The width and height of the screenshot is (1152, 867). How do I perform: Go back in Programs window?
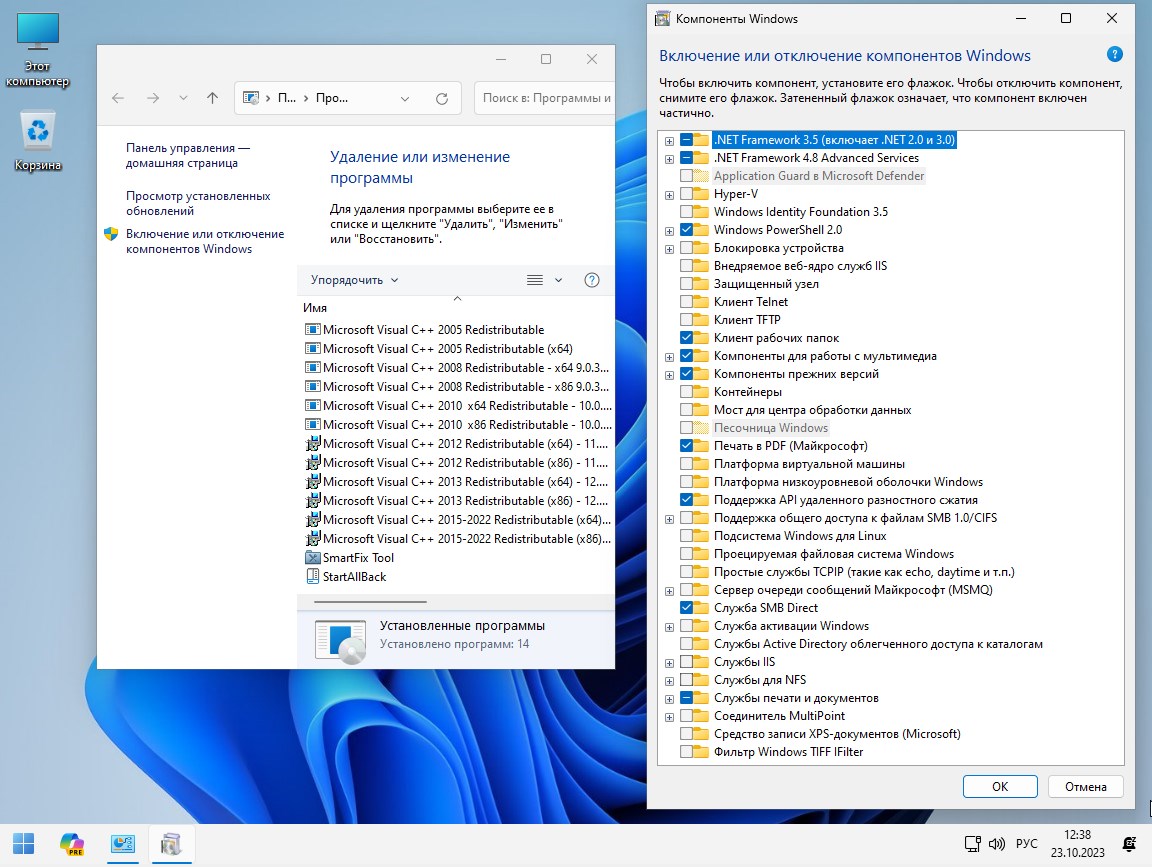tap(118, 98)
